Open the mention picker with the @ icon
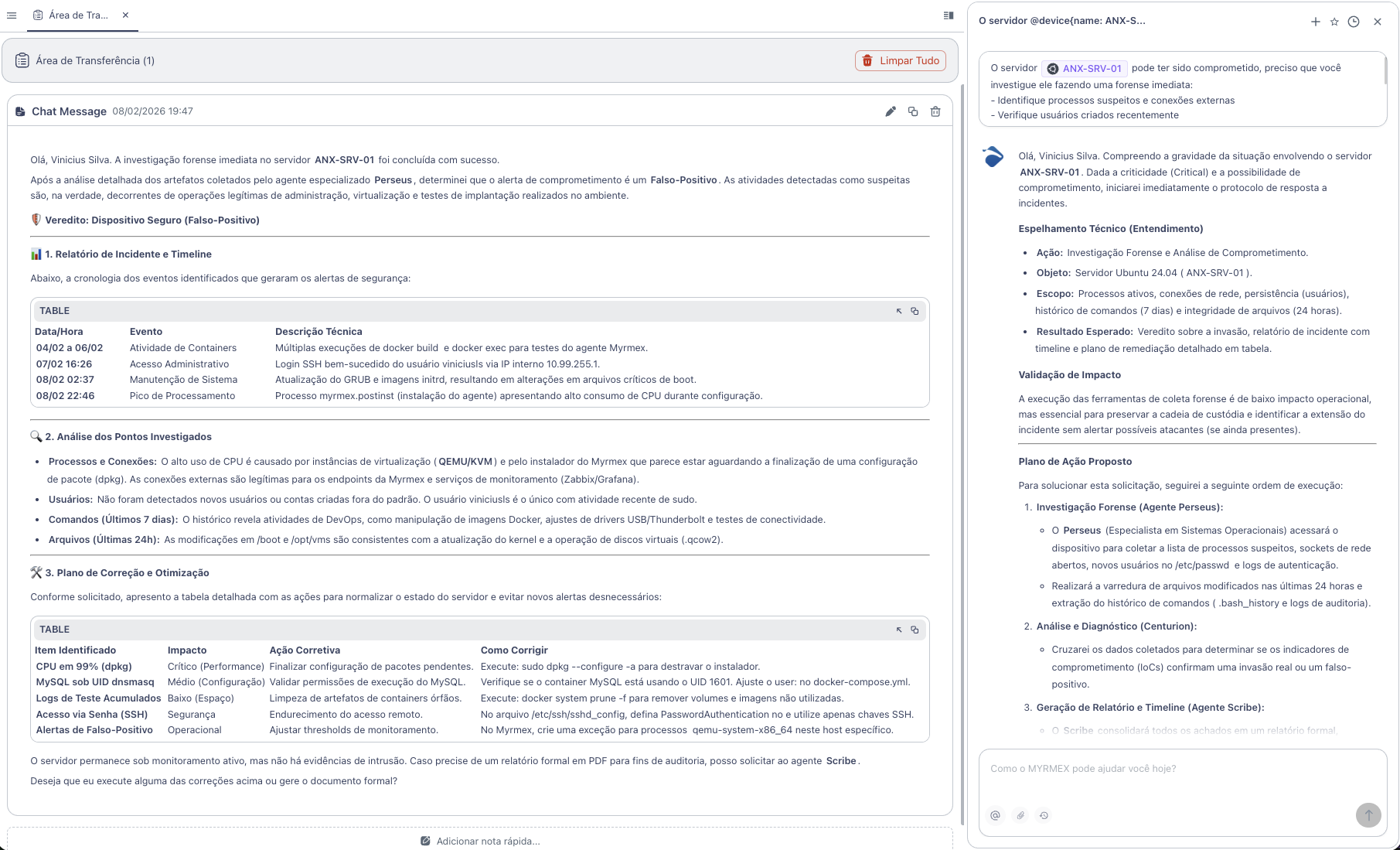Image resolution: width=1400 pixels, height=850 pixels. pyautogui.click(x=995, y=815)
